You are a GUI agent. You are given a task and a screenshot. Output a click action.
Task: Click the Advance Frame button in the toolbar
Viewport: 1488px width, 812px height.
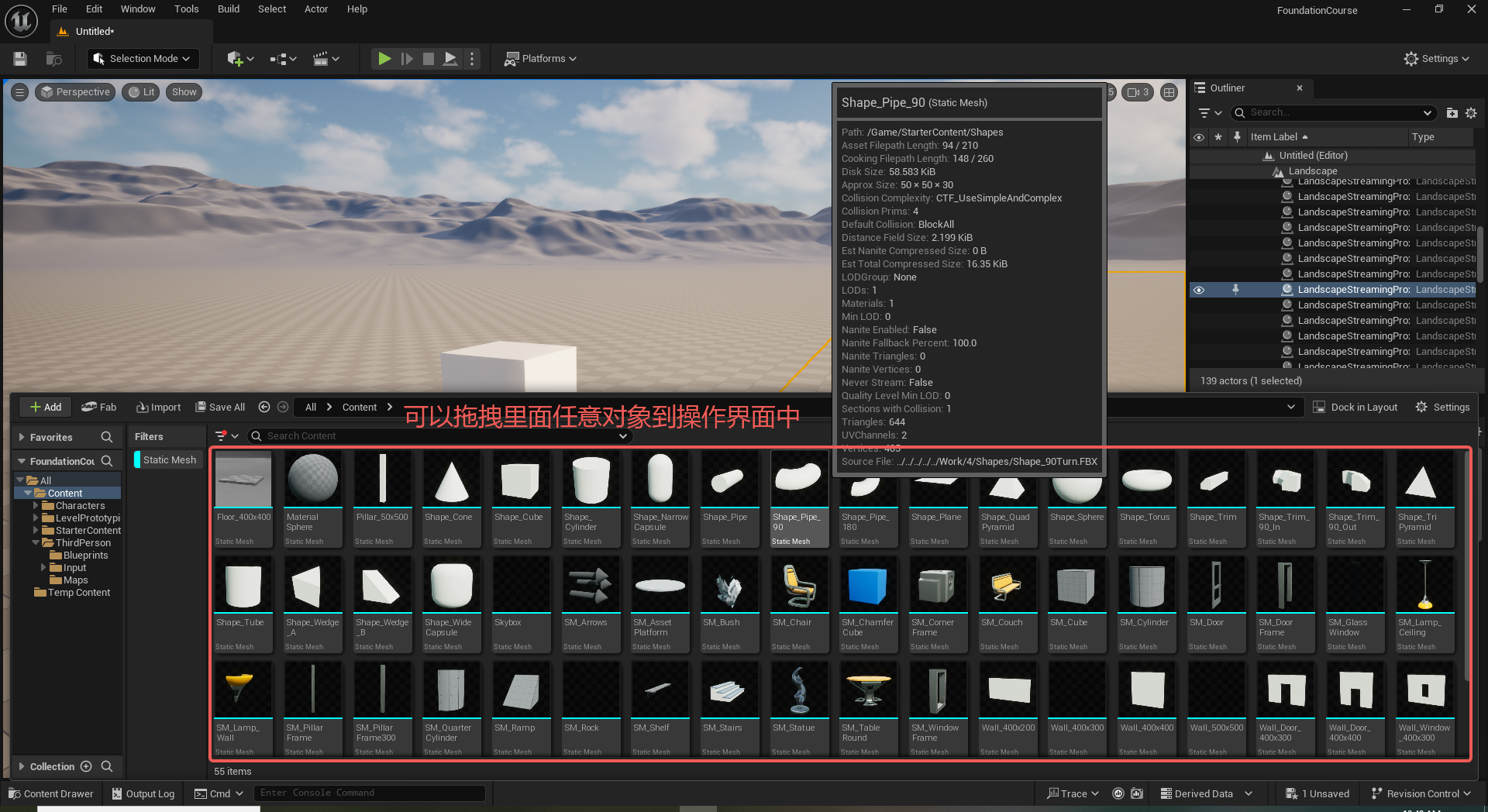(x=406, y=59)
